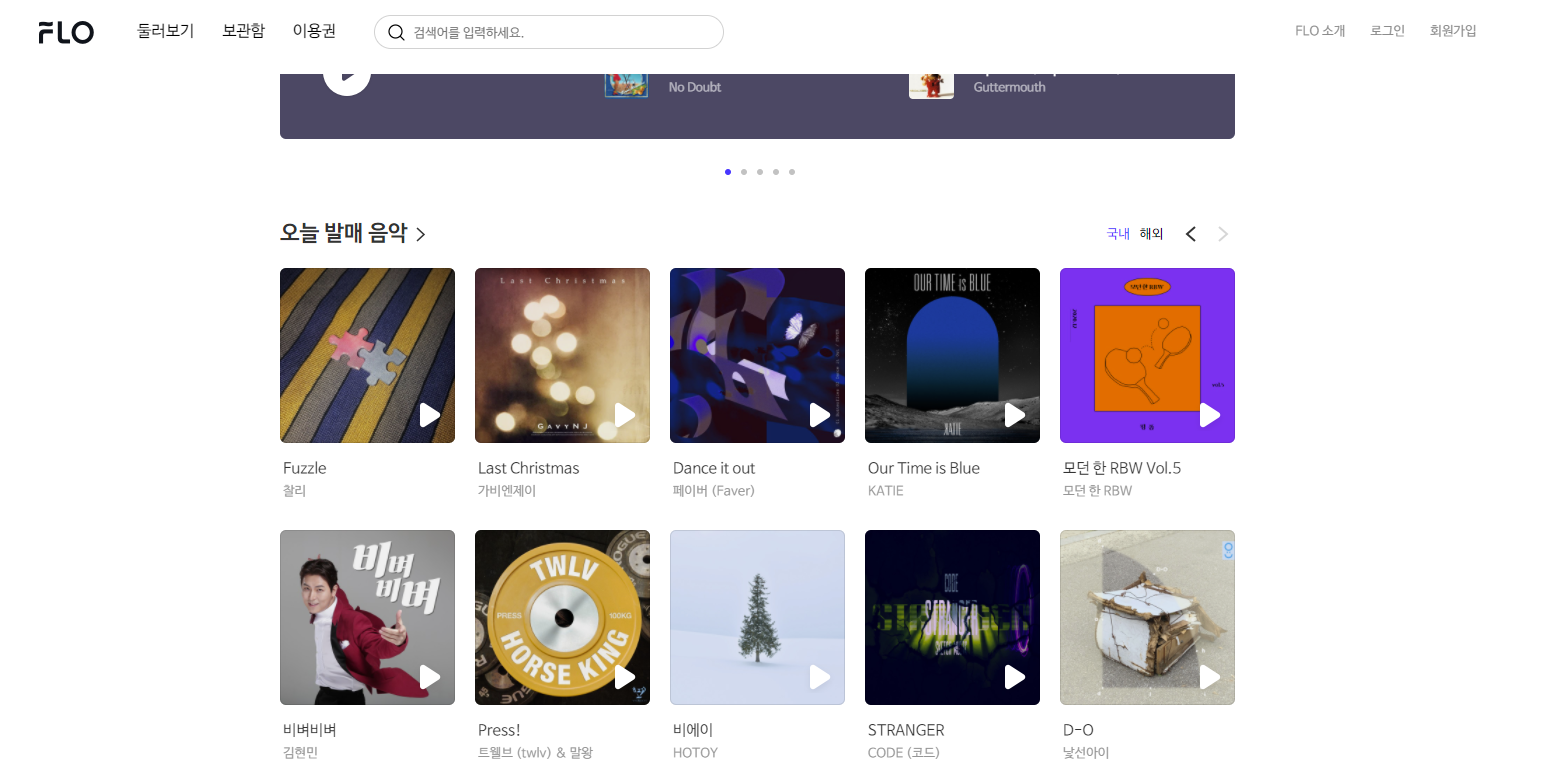The image size is (1545, 779).
Task: Click the 회원가입 link
Action: click(x=1452, y=31)
